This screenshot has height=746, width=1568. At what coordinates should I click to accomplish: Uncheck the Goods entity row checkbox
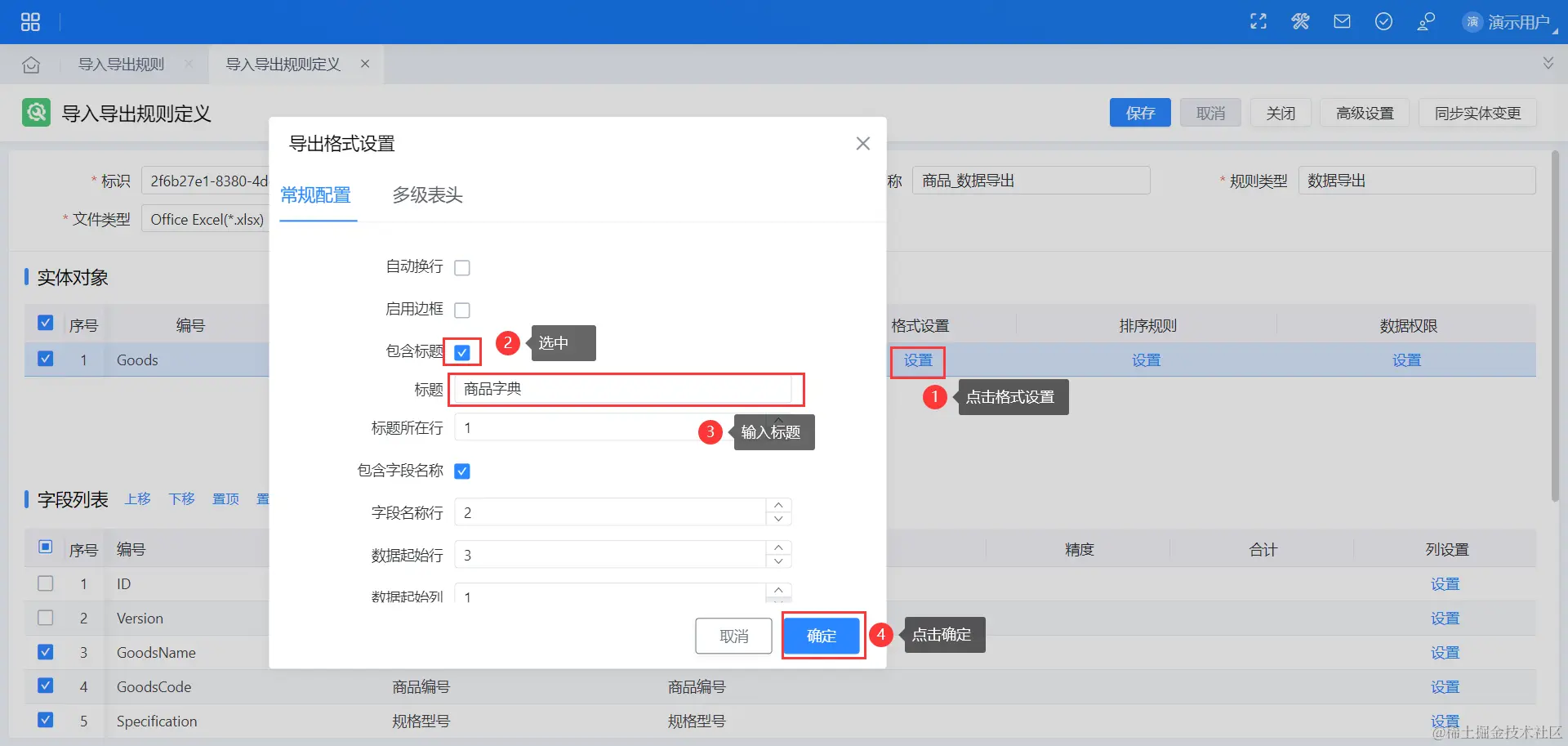[46, 359]
